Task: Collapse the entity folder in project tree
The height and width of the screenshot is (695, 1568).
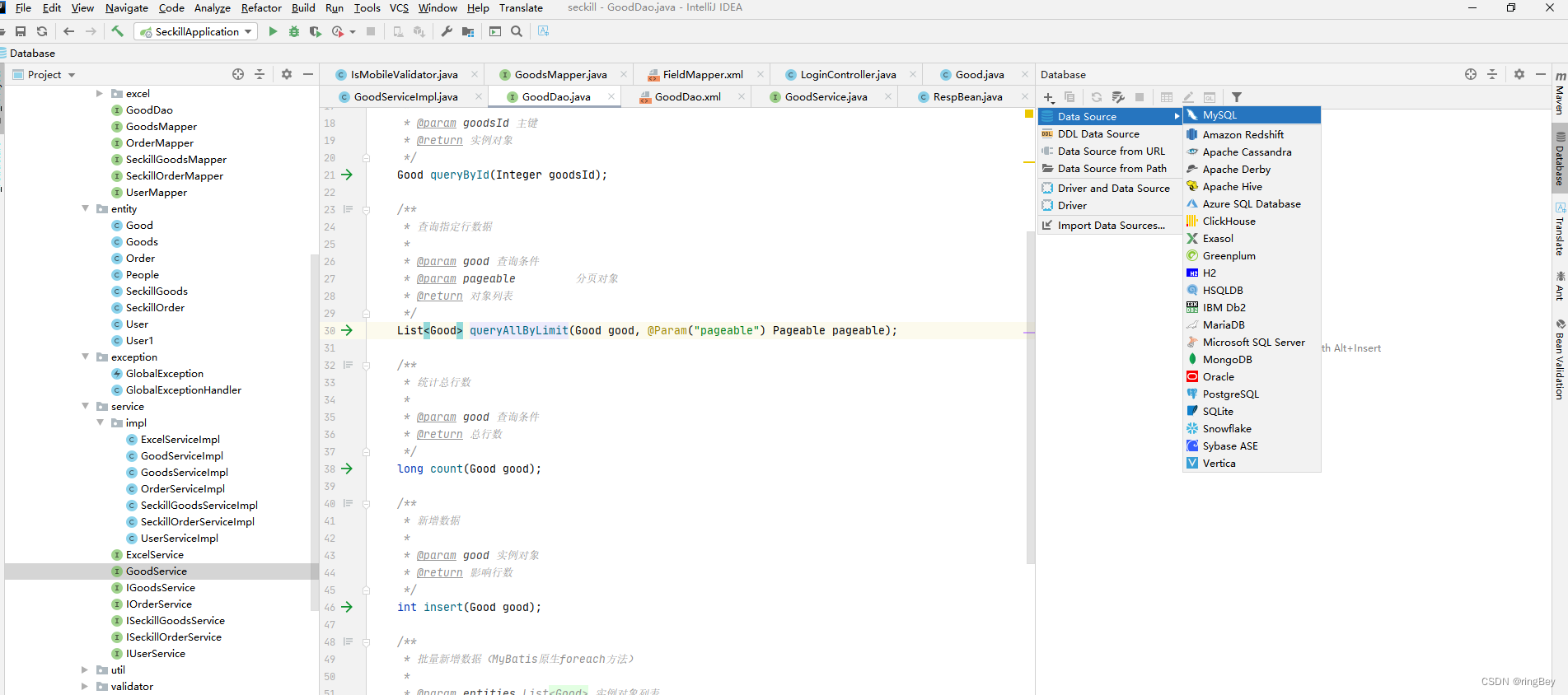Action: coord(86,208)
